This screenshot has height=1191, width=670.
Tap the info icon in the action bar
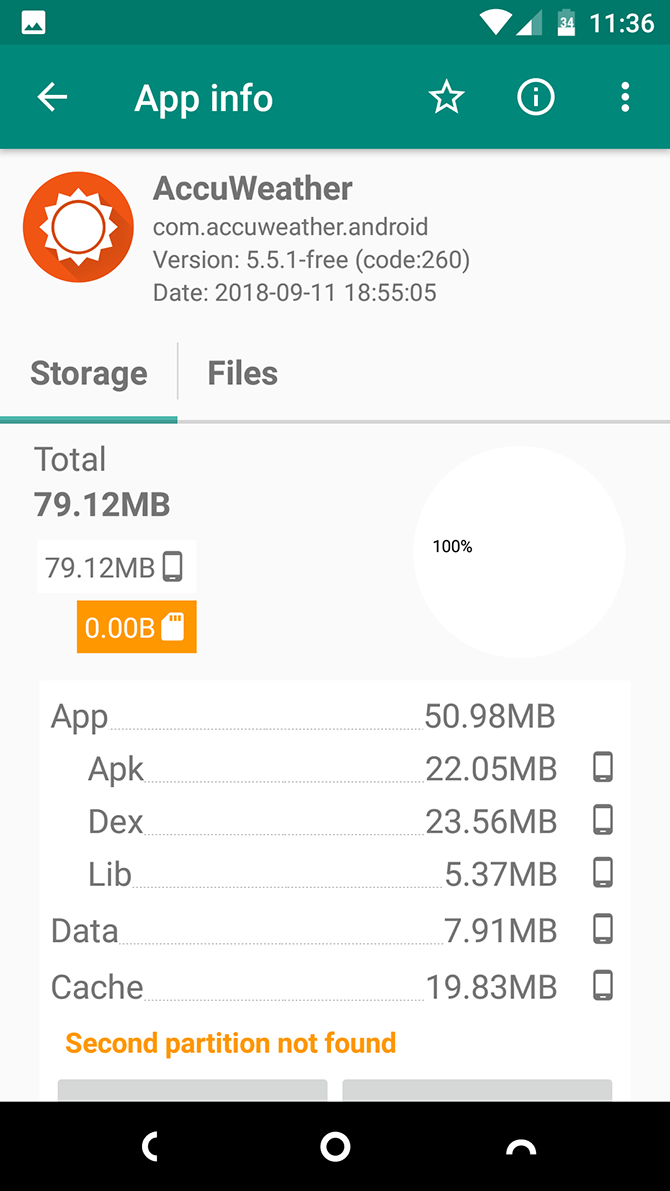535,97
